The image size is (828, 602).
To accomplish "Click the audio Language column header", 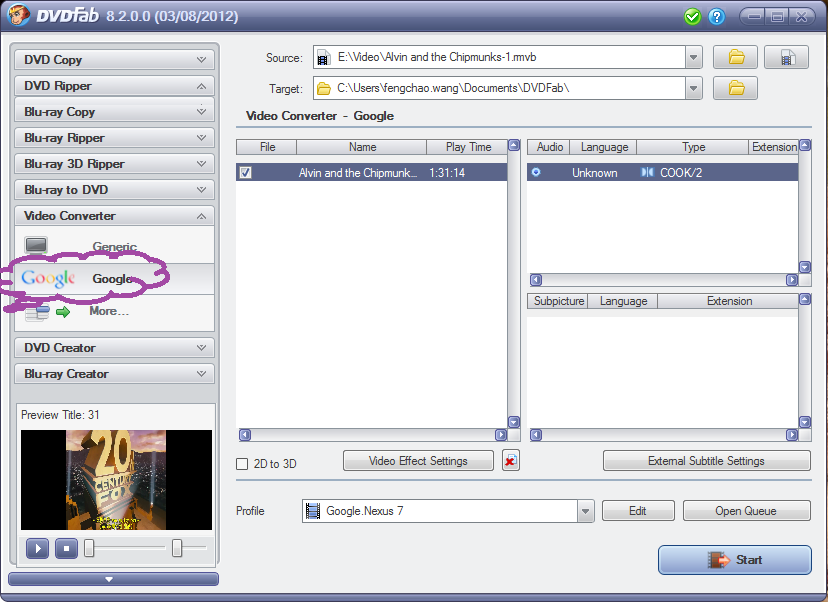I will click(x=604, y=147).
